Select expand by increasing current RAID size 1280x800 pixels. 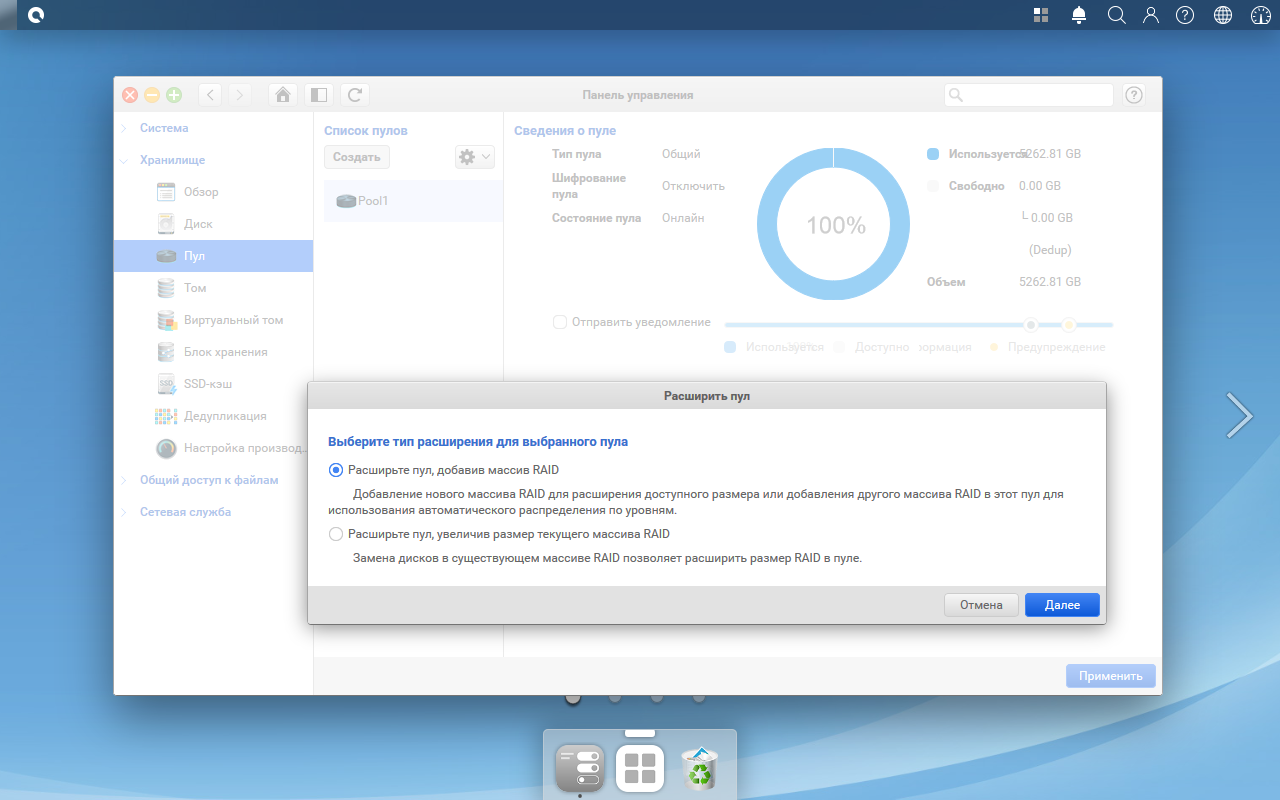point(336,534)
